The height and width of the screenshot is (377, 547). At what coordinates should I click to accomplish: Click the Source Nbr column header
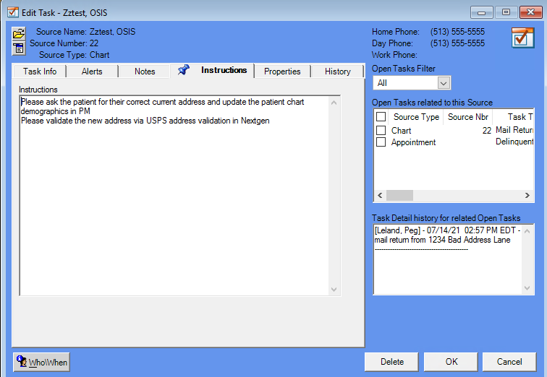click(x=468, y=117)
